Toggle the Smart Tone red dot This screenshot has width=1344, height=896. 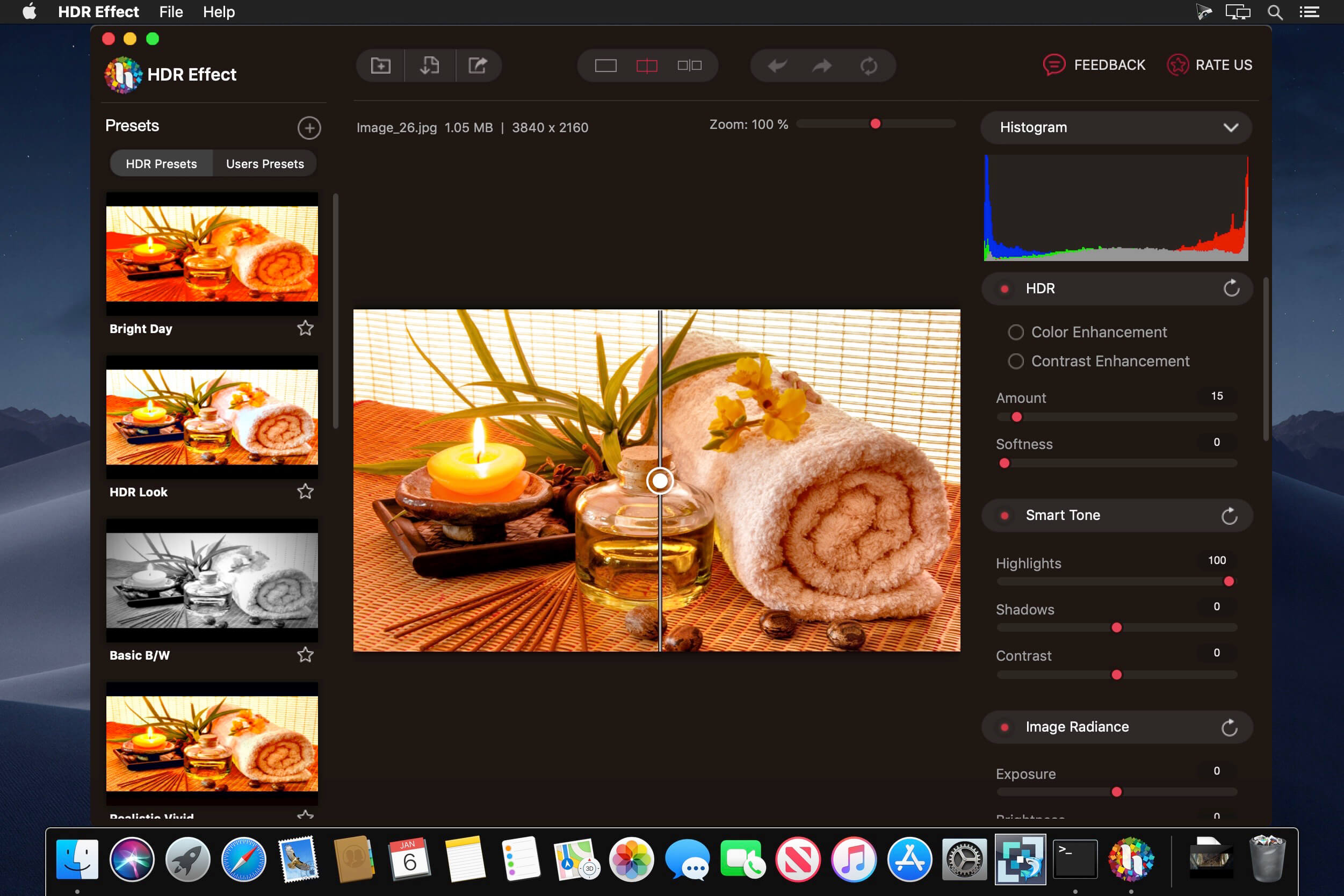pos(1005,516)
